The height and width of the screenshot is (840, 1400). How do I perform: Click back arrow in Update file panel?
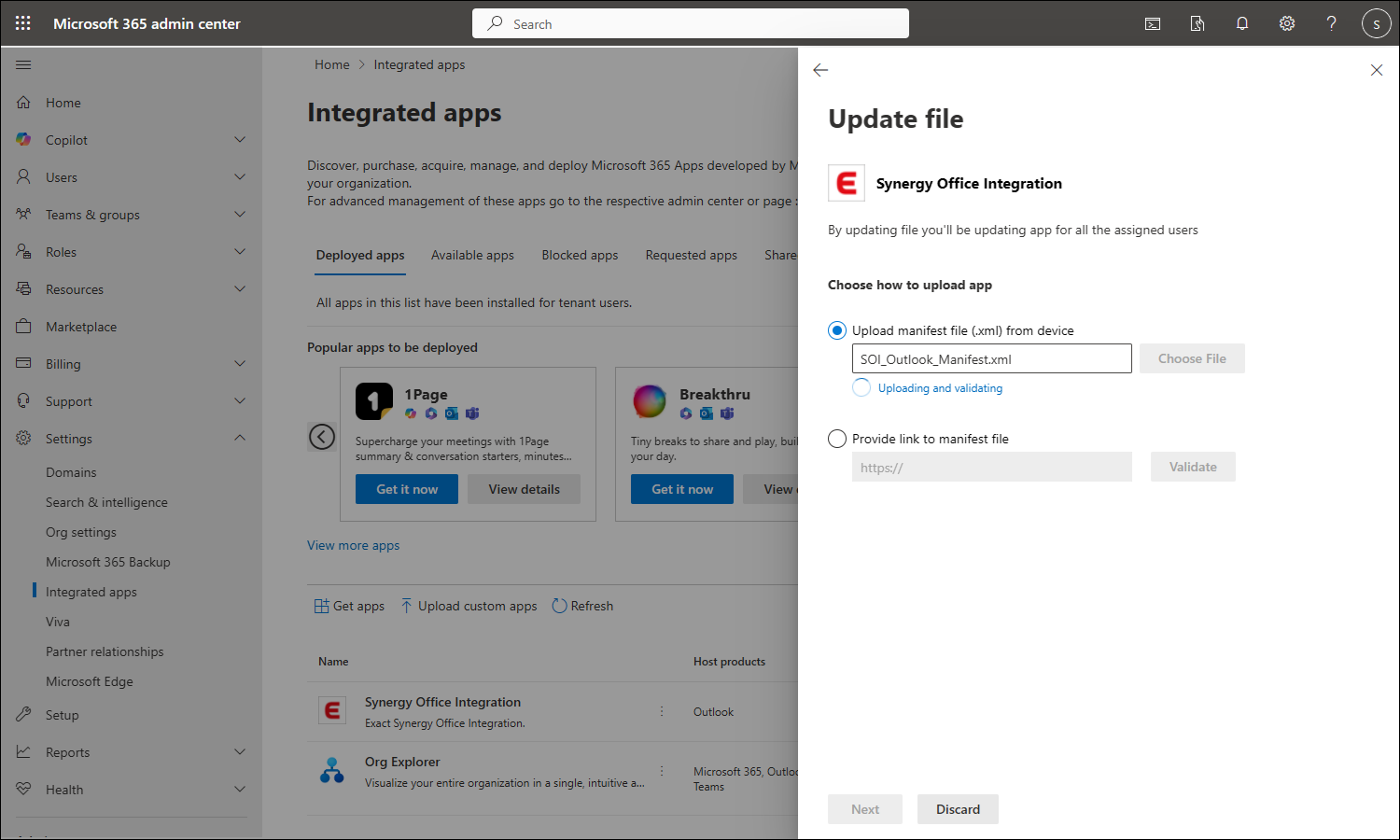(x=820, y=70)
